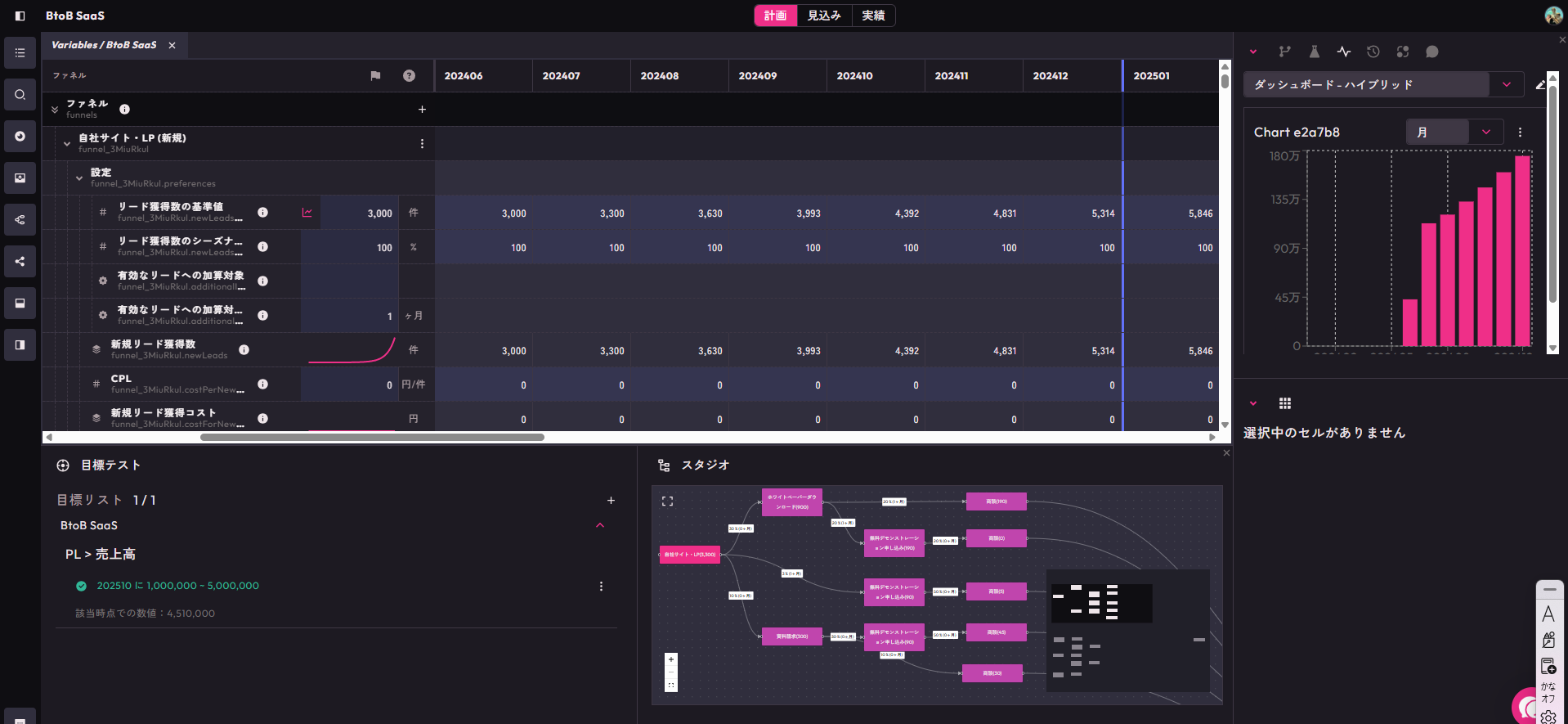
Task: Close the Studio panel with the x
Action: point(1226,452)
